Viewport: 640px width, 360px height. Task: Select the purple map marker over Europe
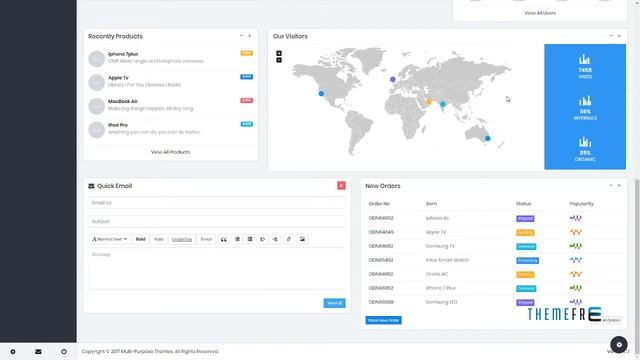coord(392,79)
